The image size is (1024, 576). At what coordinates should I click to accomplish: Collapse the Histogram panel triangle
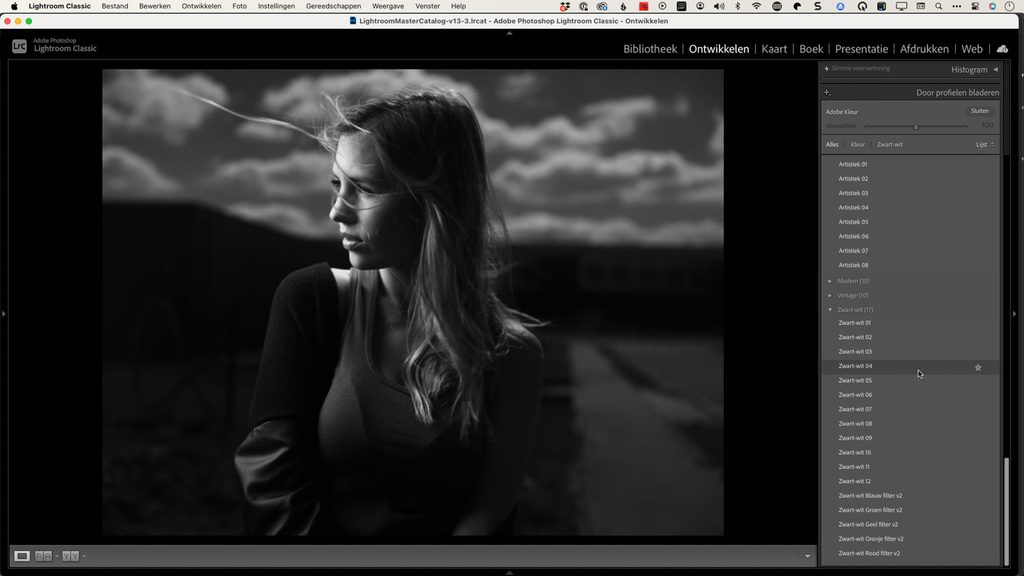(995, 69)
